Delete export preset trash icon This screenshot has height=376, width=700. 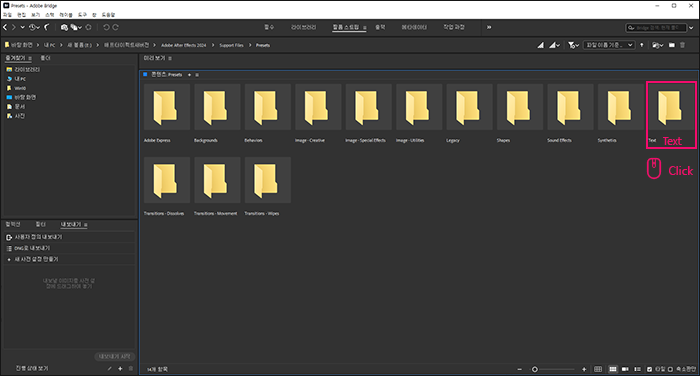[x=131, y=369]
